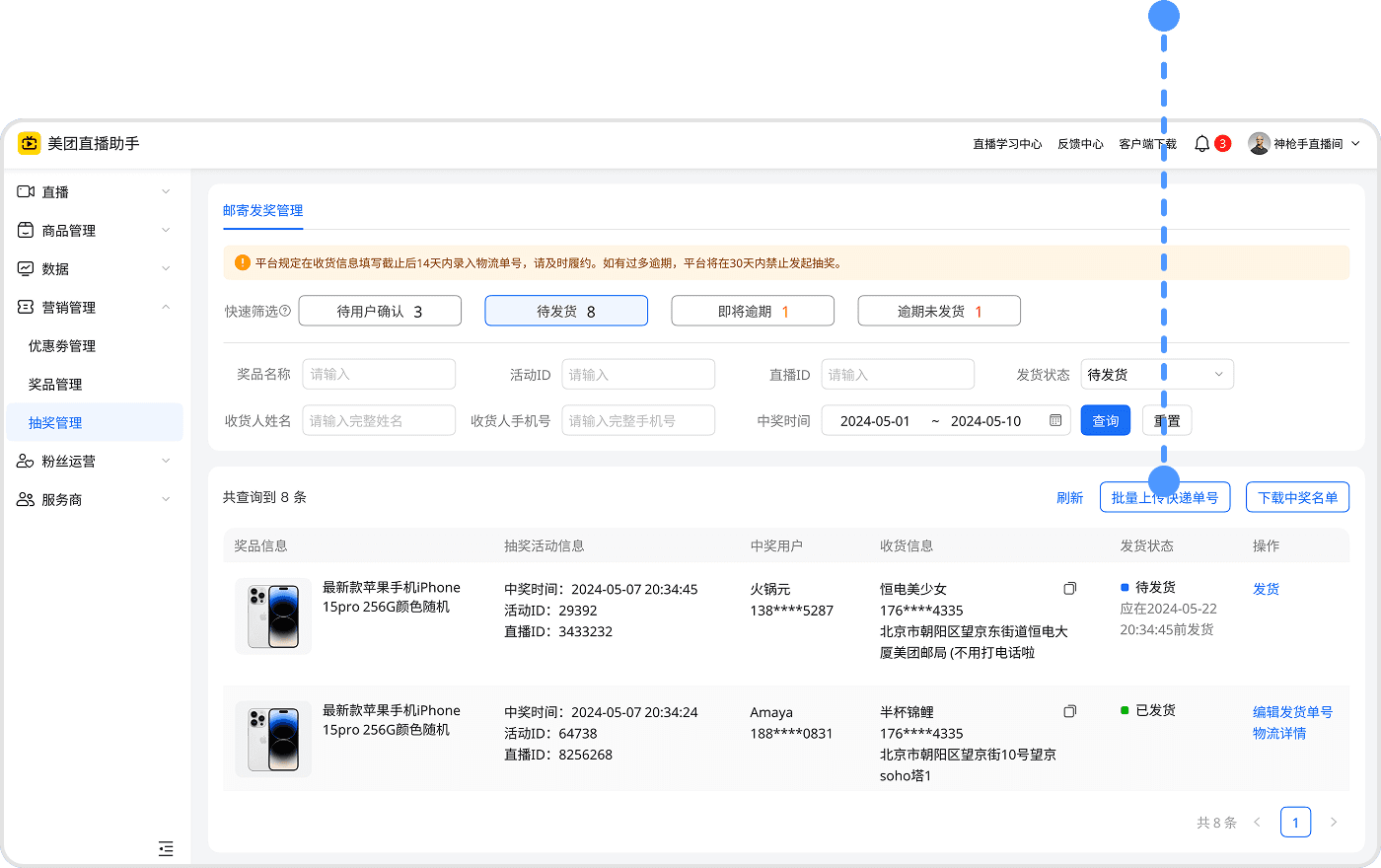
Task: Collapse the sidebar with the bottom menu icon
Action: pyautogui.click(x=166, y=848)
